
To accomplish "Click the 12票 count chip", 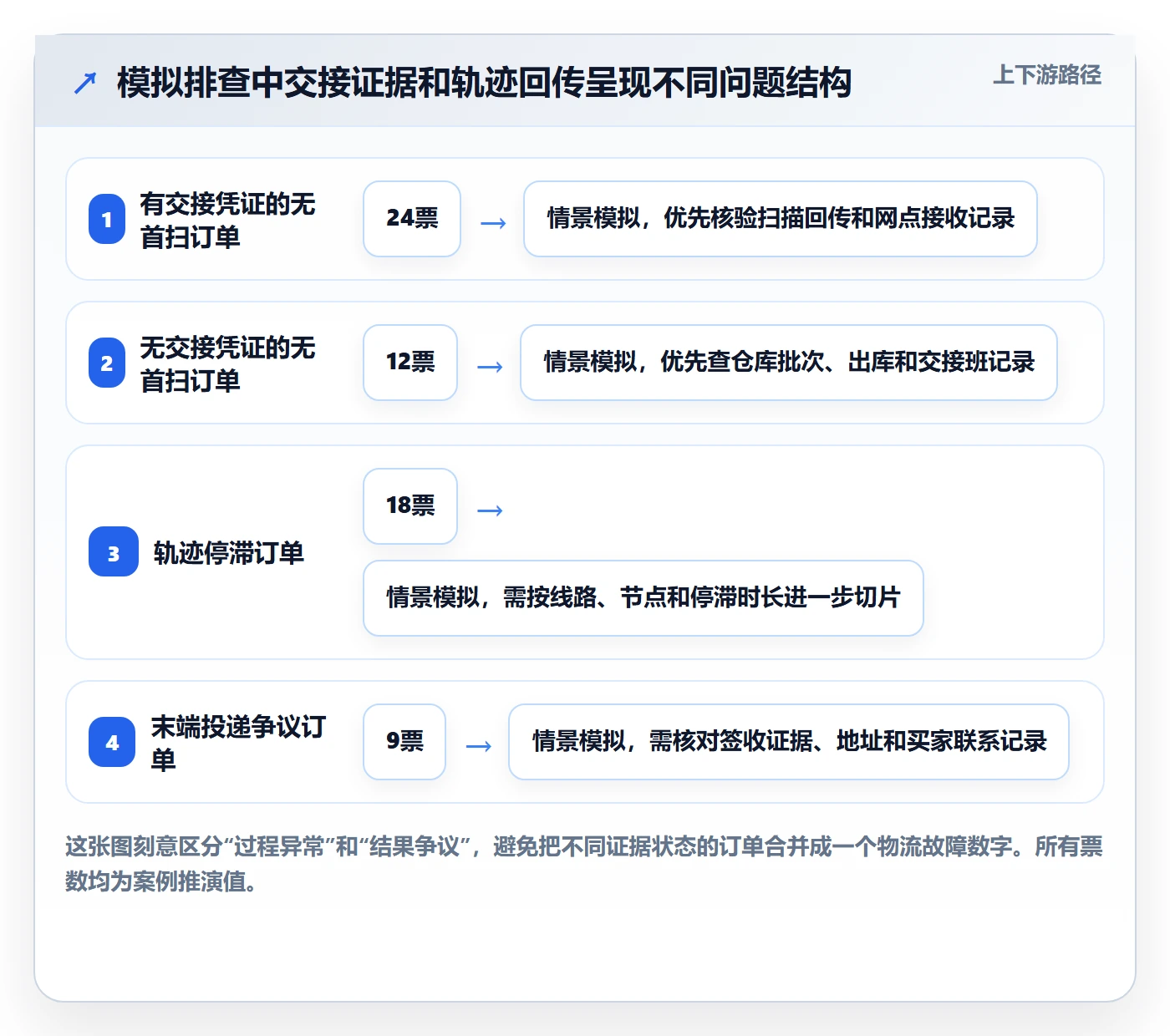I will click(x=410, y=363).
